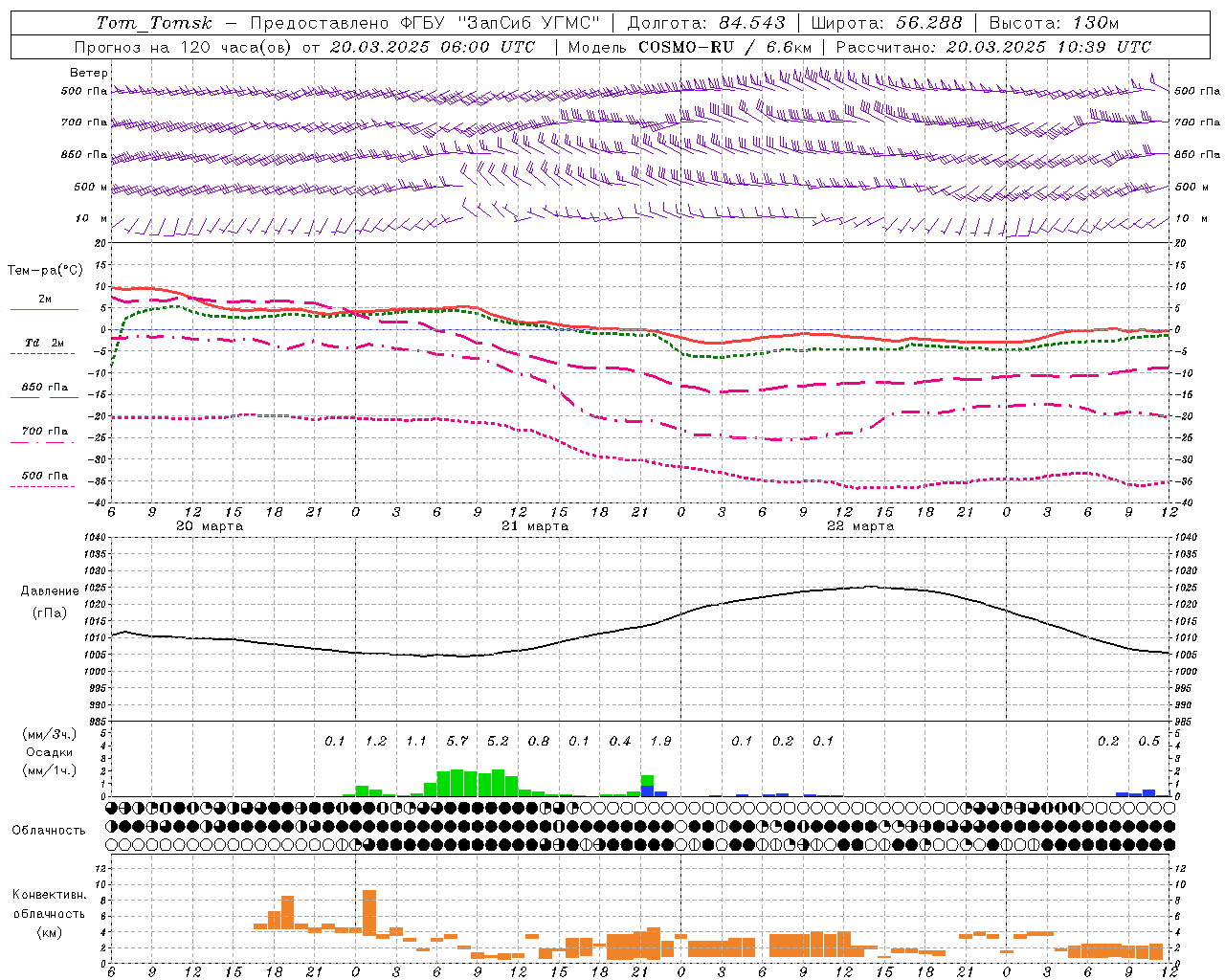Click the Ветер panel label

click(89, 73)
